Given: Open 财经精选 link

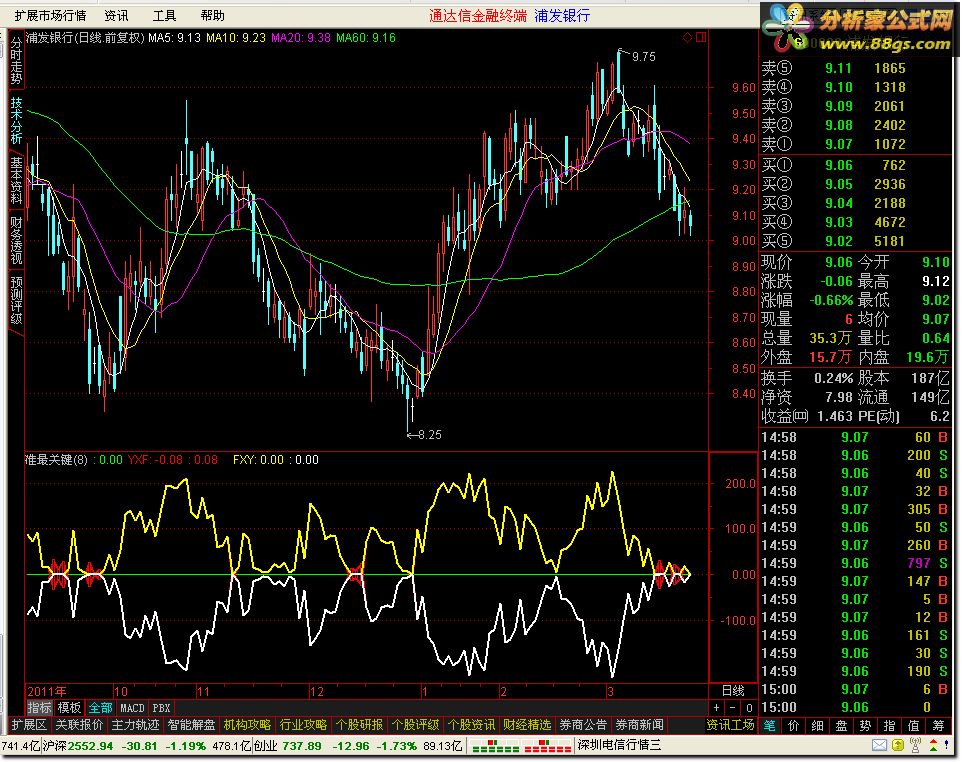Looking at the screenshot, I should [527, 725].
